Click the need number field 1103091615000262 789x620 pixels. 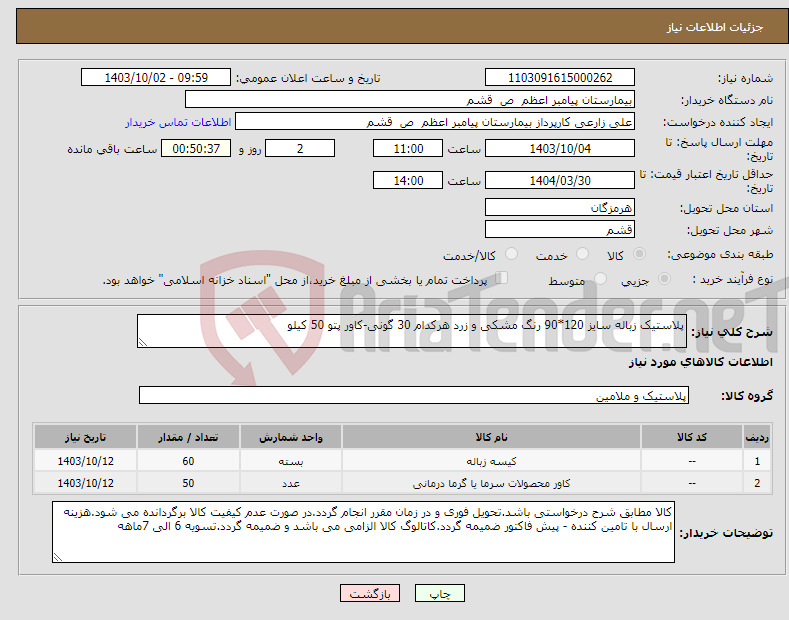click(560, 78)
